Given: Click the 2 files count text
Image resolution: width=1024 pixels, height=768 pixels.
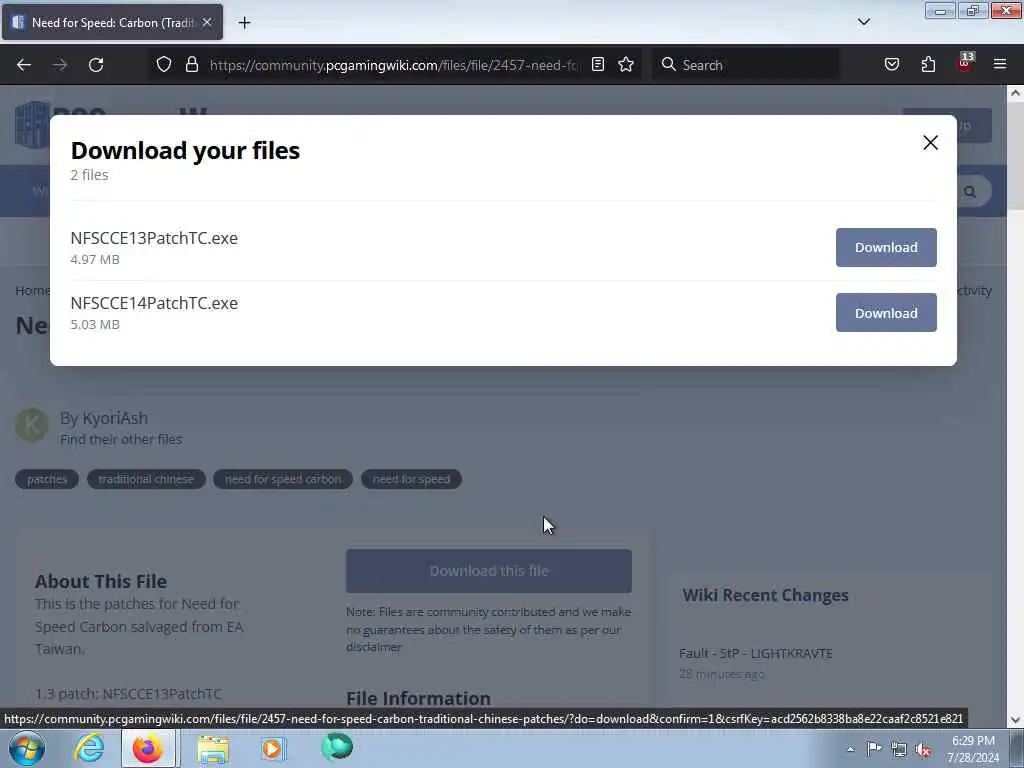Looking at the screenshot, I should [89, 175].
